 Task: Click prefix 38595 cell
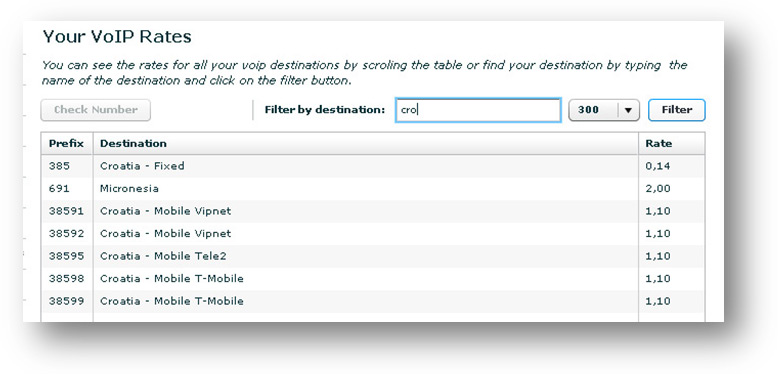point(66,256)
